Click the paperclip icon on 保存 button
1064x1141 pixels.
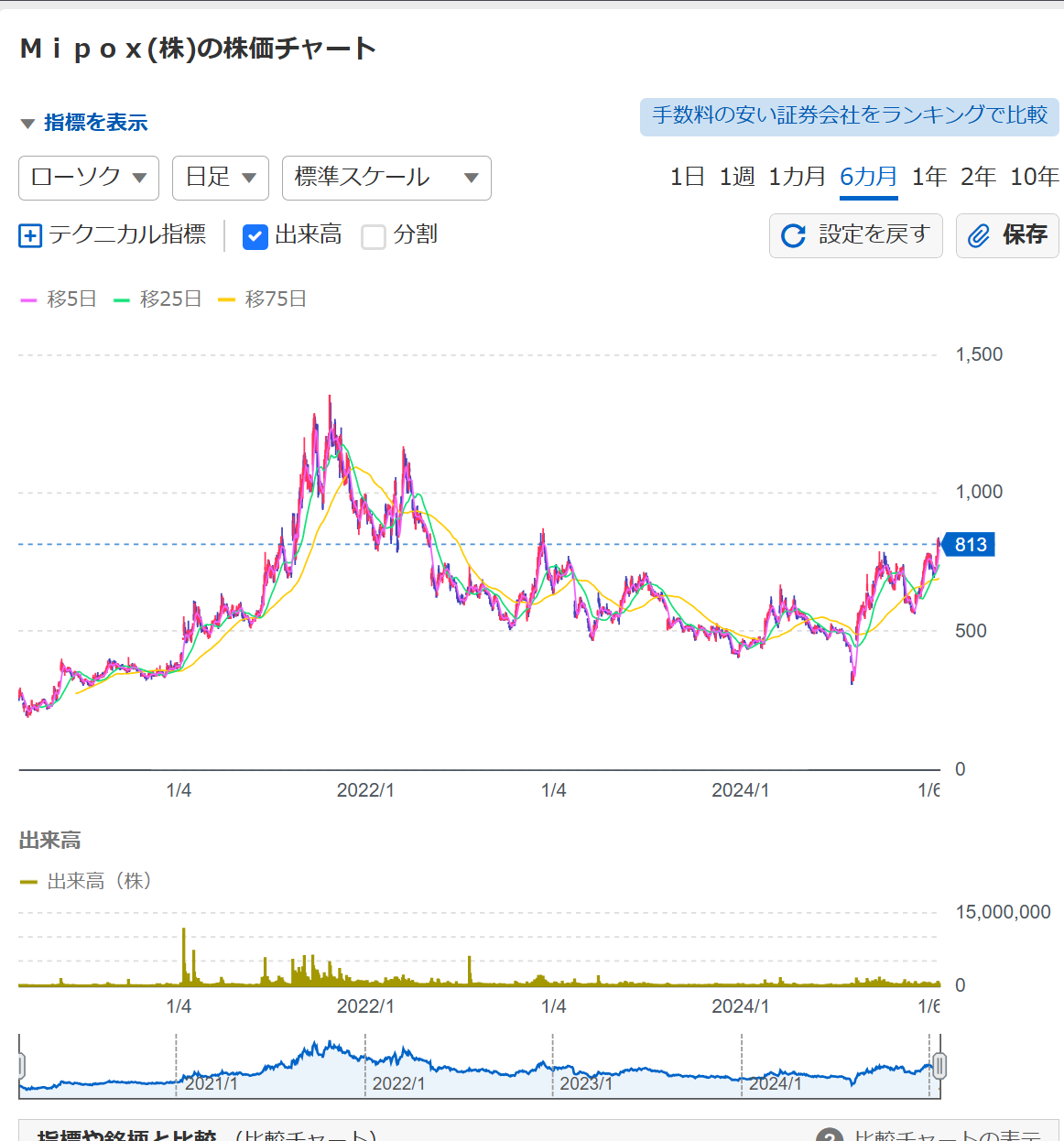point(979,236)
